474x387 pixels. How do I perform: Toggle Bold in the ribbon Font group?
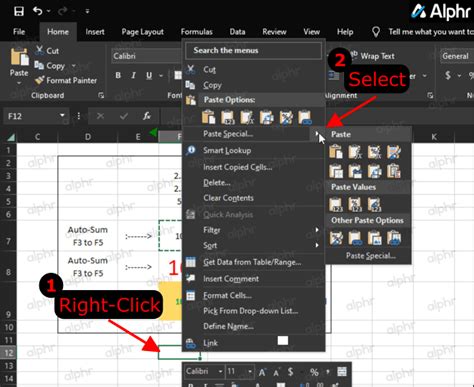118,75
